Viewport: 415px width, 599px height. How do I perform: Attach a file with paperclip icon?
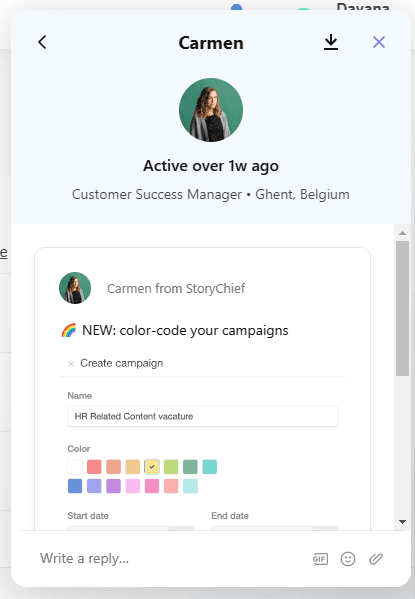pyautogui.click(x=376, y=559)
